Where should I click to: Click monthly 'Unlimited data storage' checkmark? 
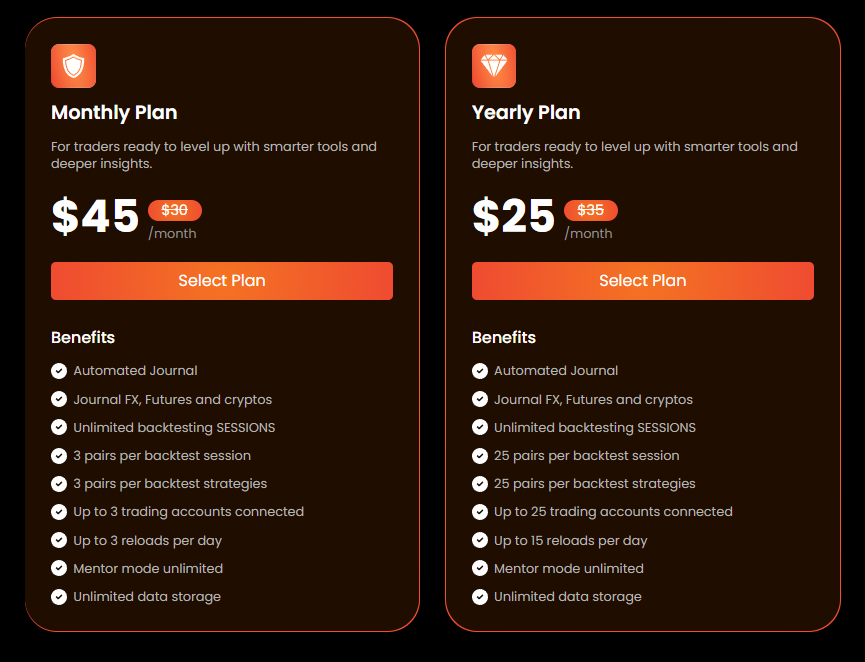click(59, 597)
